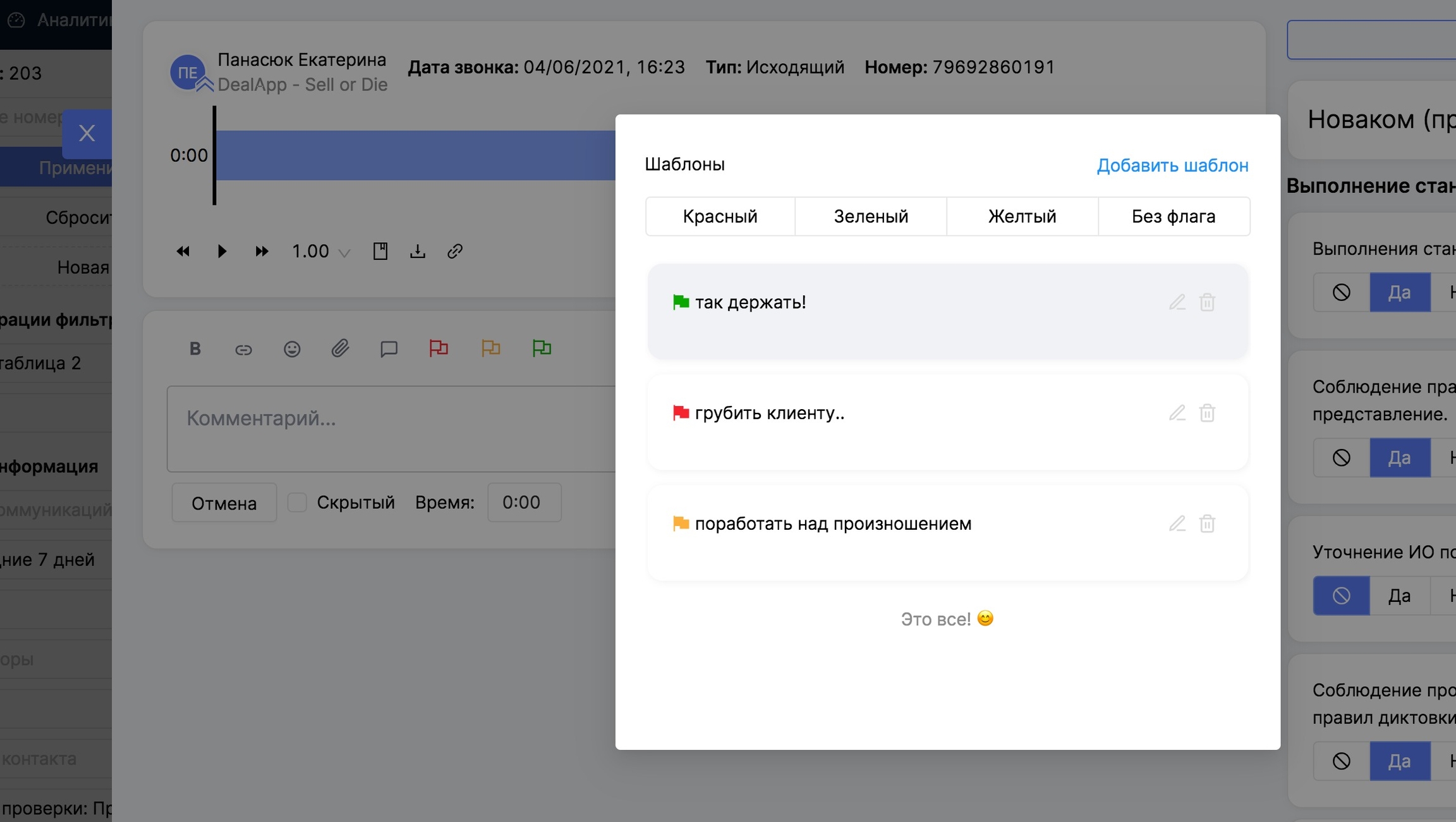Click the 'Время' time input field
1456x822 pixels.
[524, 503]
